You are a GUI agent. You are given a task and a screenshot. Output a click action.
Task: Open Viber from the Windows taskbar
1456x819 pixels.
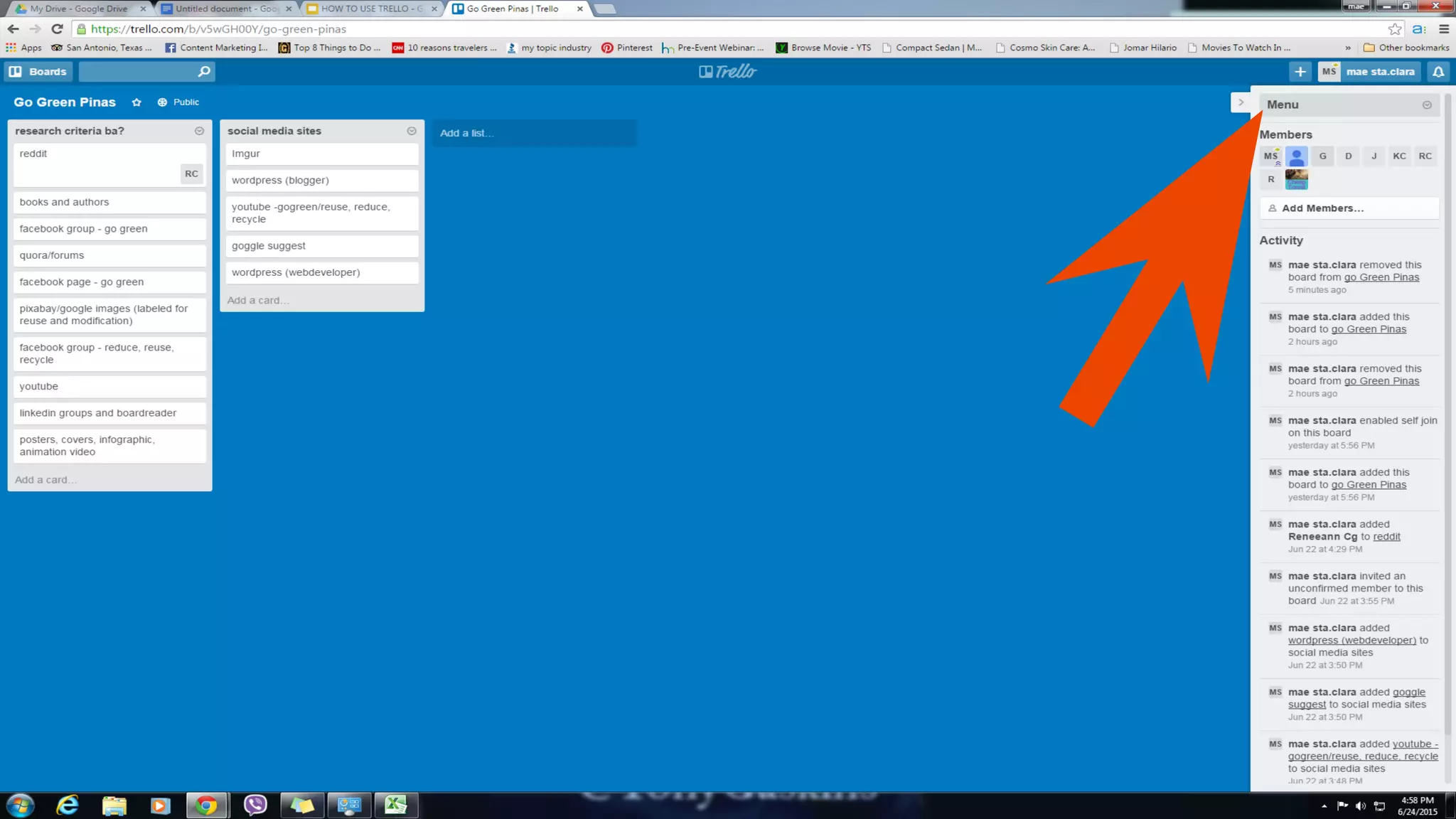pyautogui.click(x=255, y=805)
